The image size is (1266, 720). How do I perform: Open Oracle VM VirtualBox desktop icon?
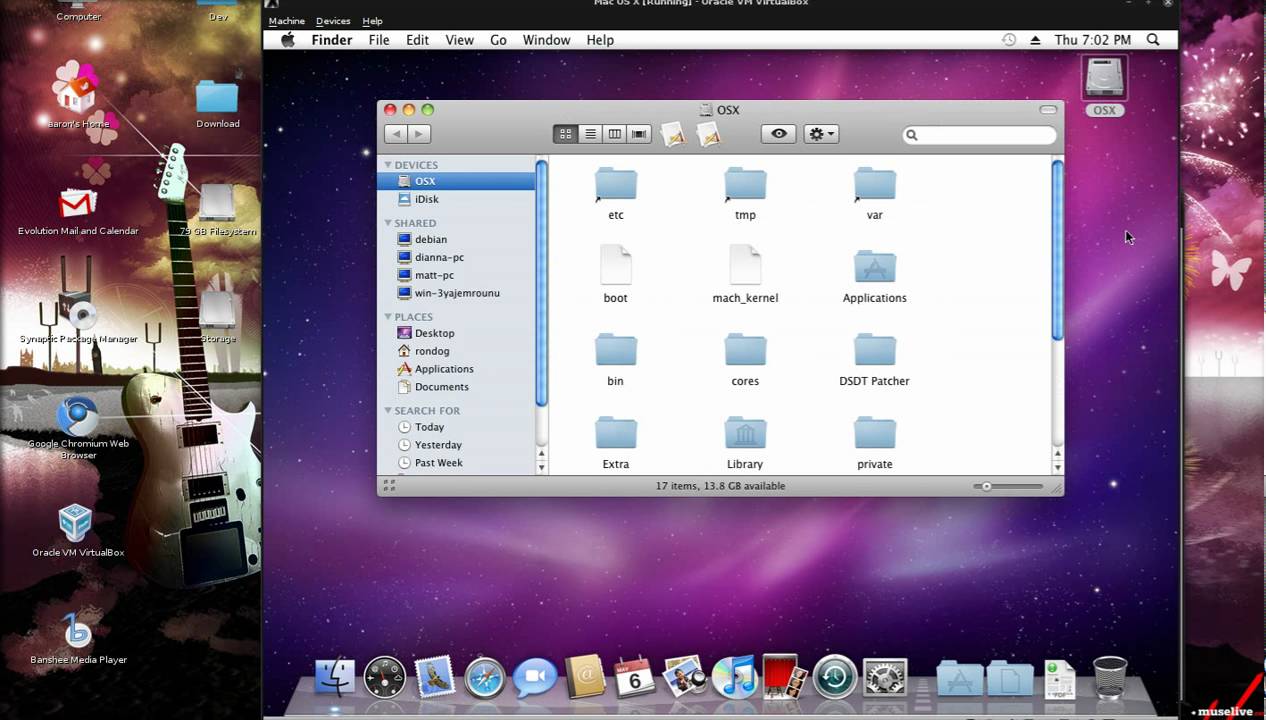point(77,531)
